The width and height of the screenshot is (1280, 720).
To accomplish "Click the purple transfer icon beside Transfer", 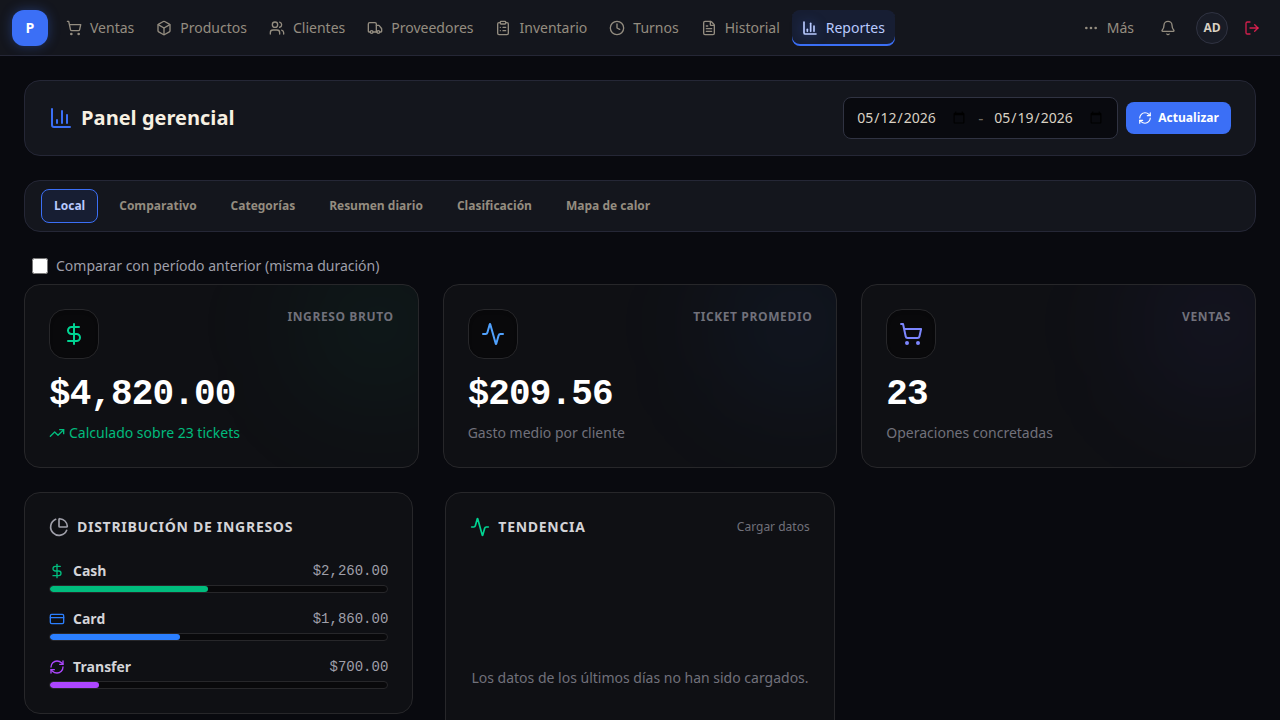I will coord(57,667).
